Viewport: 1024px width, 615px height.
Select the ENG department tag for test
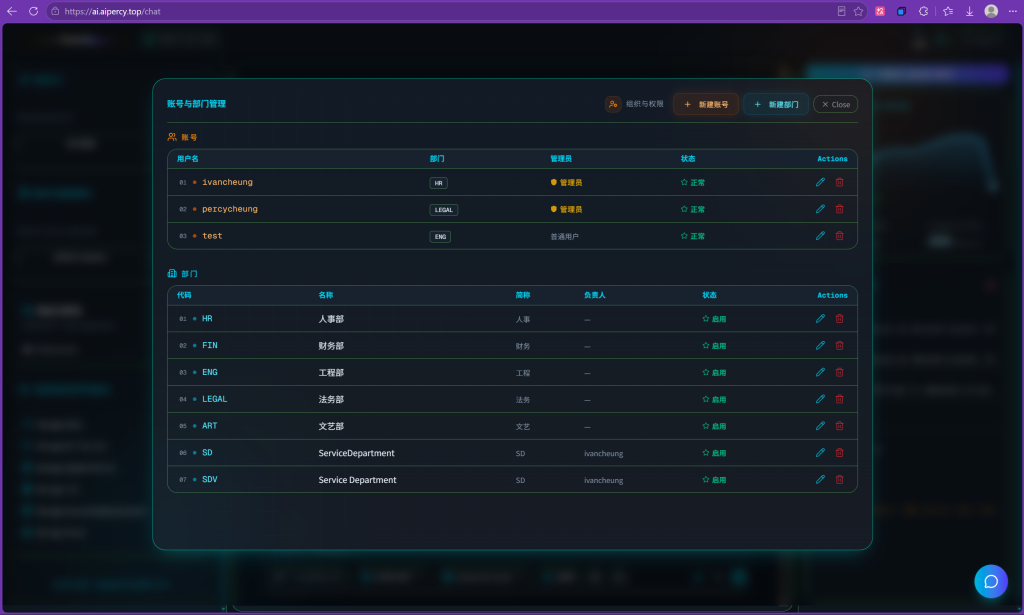click(x=440, y=236)
